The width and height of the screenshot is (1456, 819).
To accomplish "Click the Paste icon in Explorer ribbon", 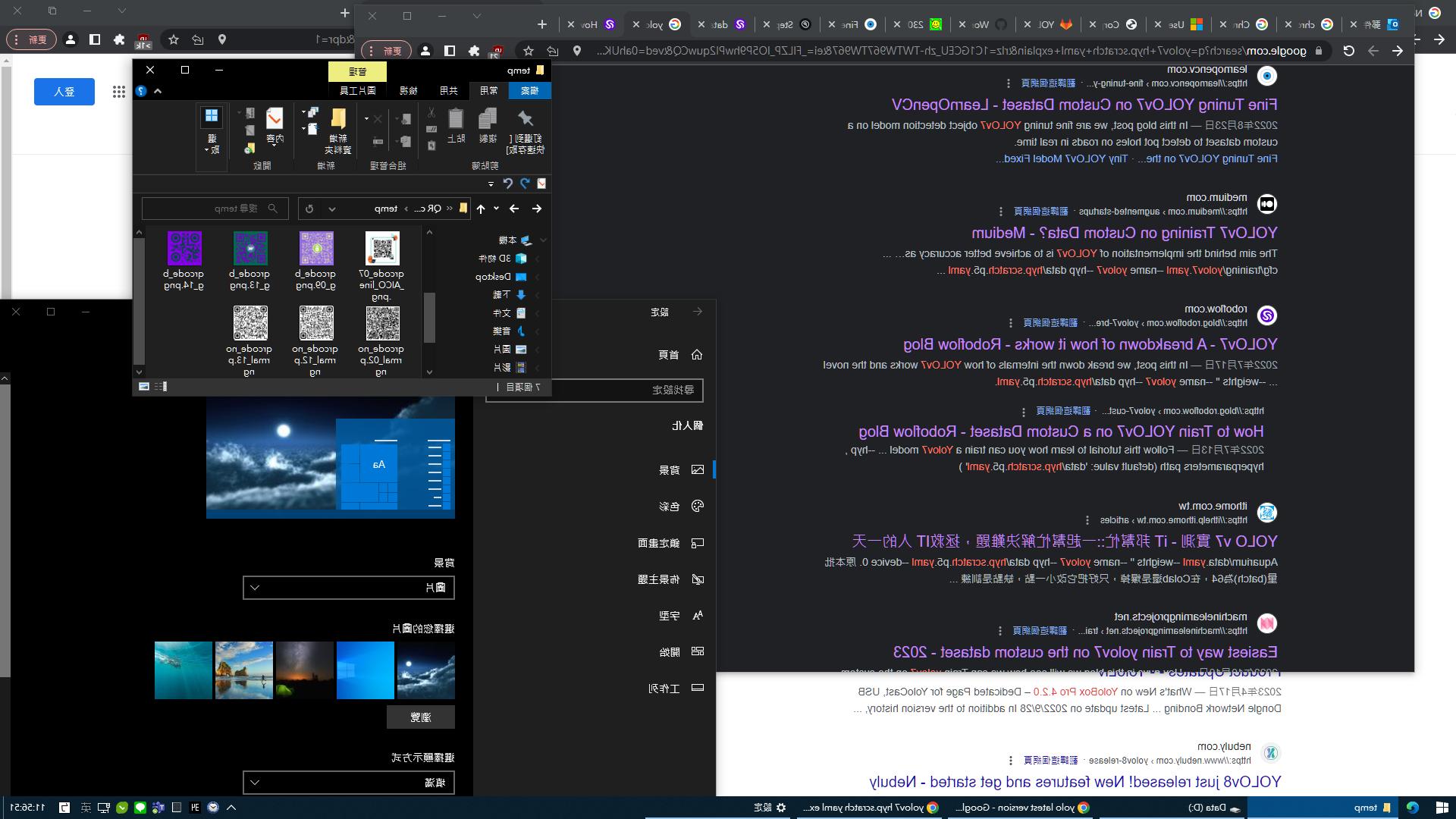I will tap(456, 125).
